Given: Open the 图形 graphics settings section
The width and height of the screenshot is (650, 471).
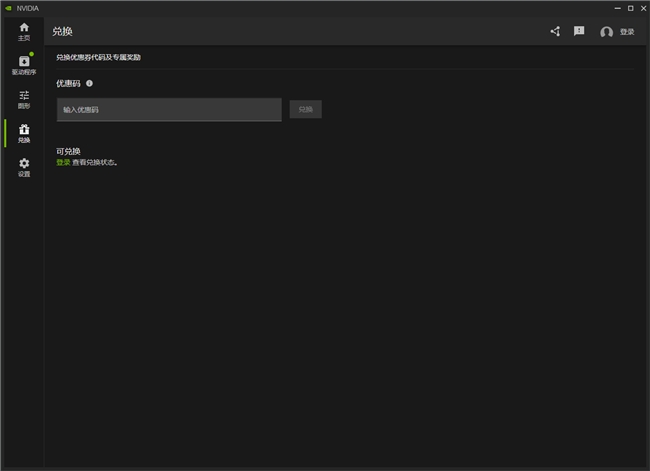Looking at the screenshot, I should pos(24,100).
